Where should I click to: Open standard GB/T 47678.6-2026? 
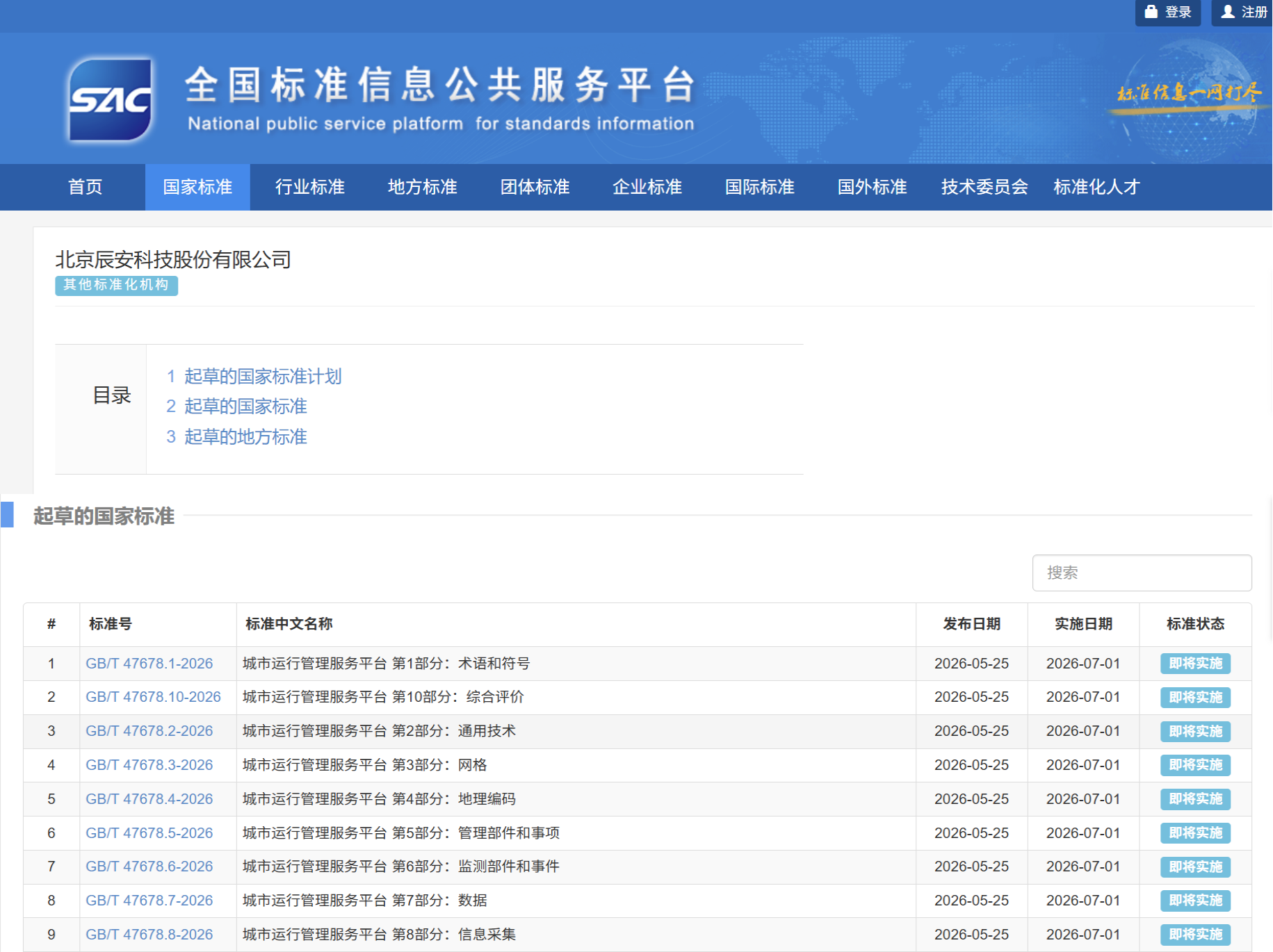coord(149,867)
